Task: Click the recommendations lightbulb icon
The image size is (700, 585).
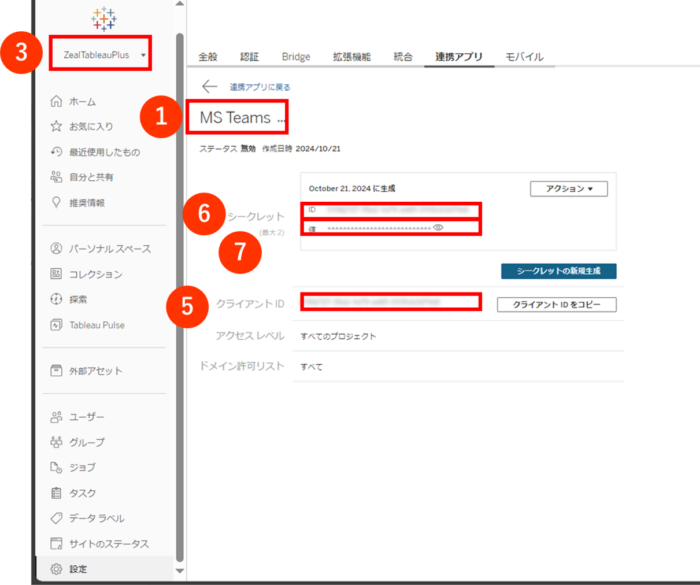Action: coord(56,202)
